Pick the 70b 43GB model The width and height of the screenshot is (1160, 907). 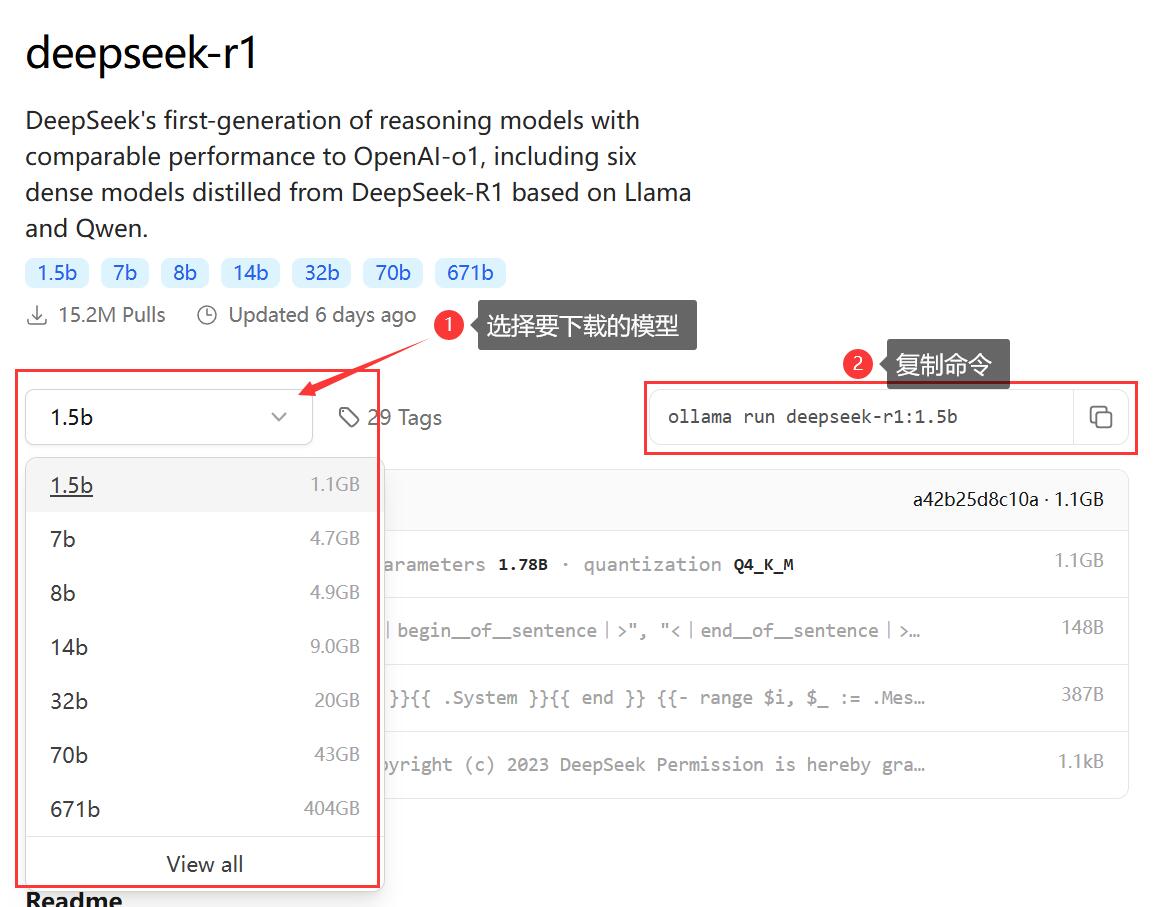(x=204, y=755)
